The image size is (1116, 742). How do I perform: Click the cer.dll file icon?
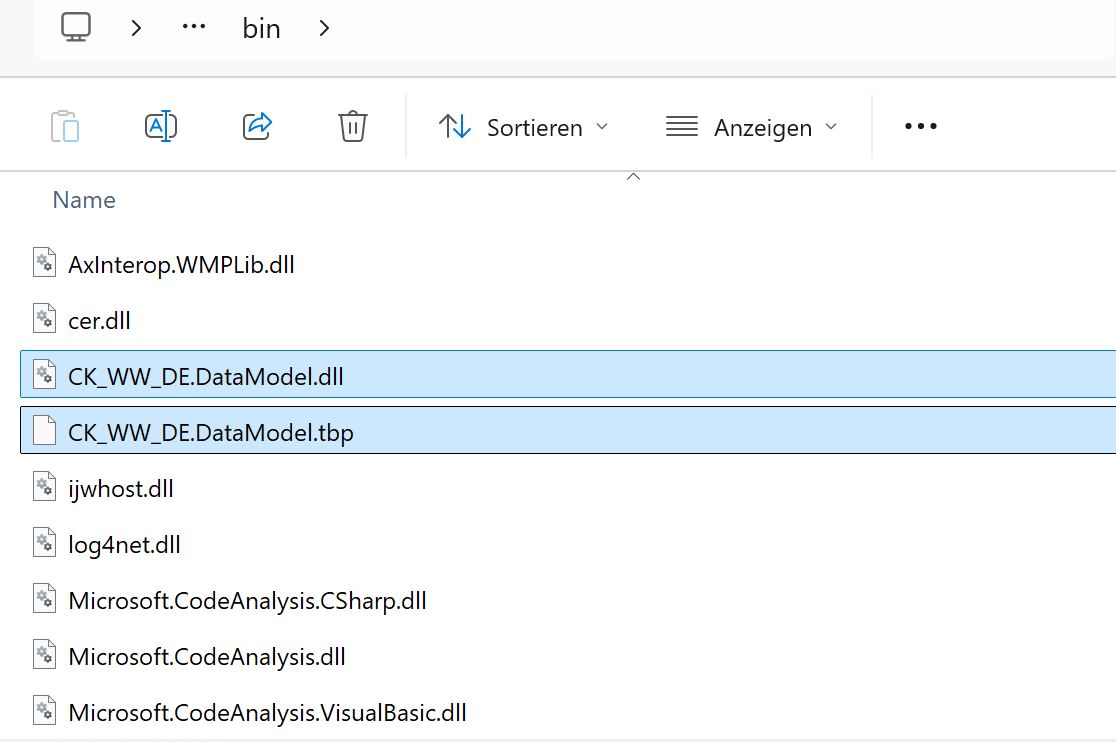click(44, 320)
